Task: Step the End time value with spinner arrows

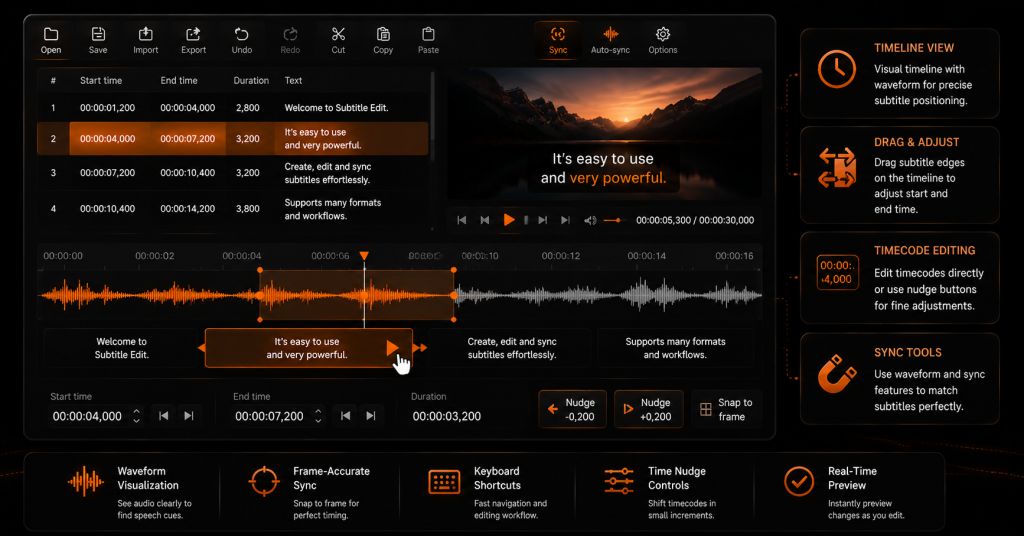Action: coord(318,416)
